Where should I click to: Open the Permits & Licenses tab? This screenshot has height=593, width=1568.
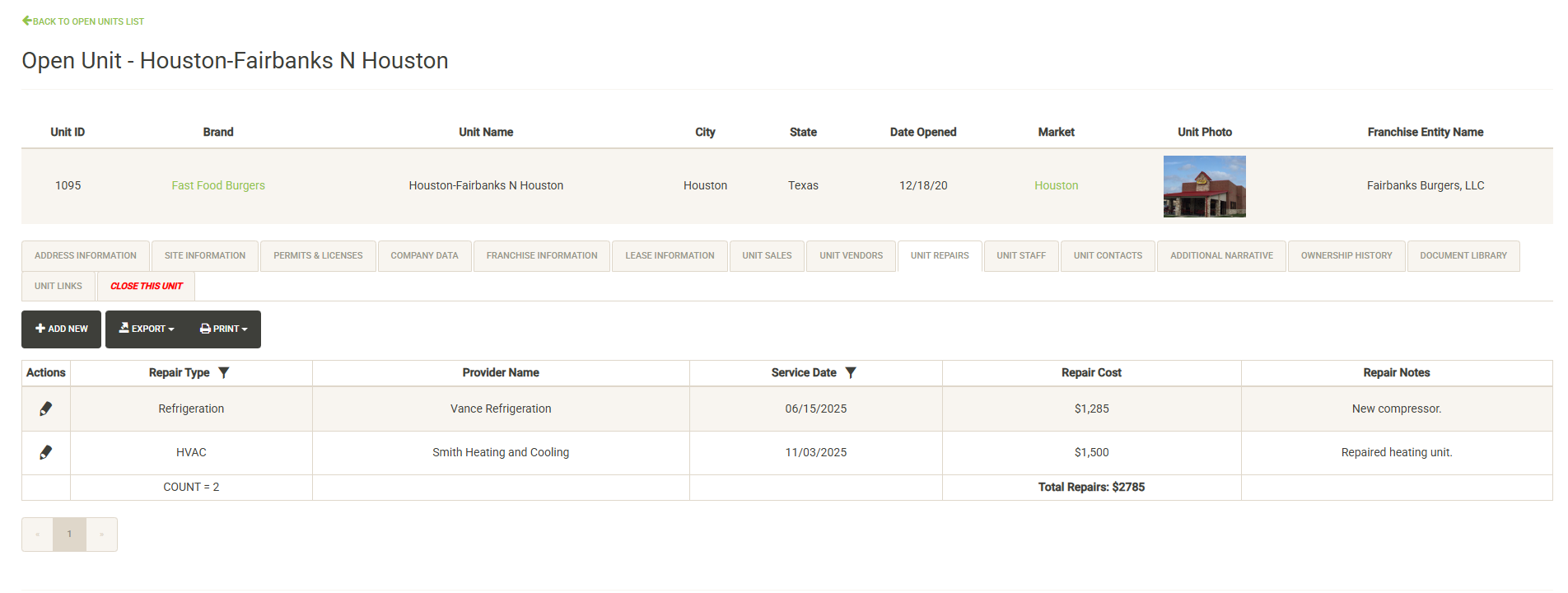click(x=318, y=256)
